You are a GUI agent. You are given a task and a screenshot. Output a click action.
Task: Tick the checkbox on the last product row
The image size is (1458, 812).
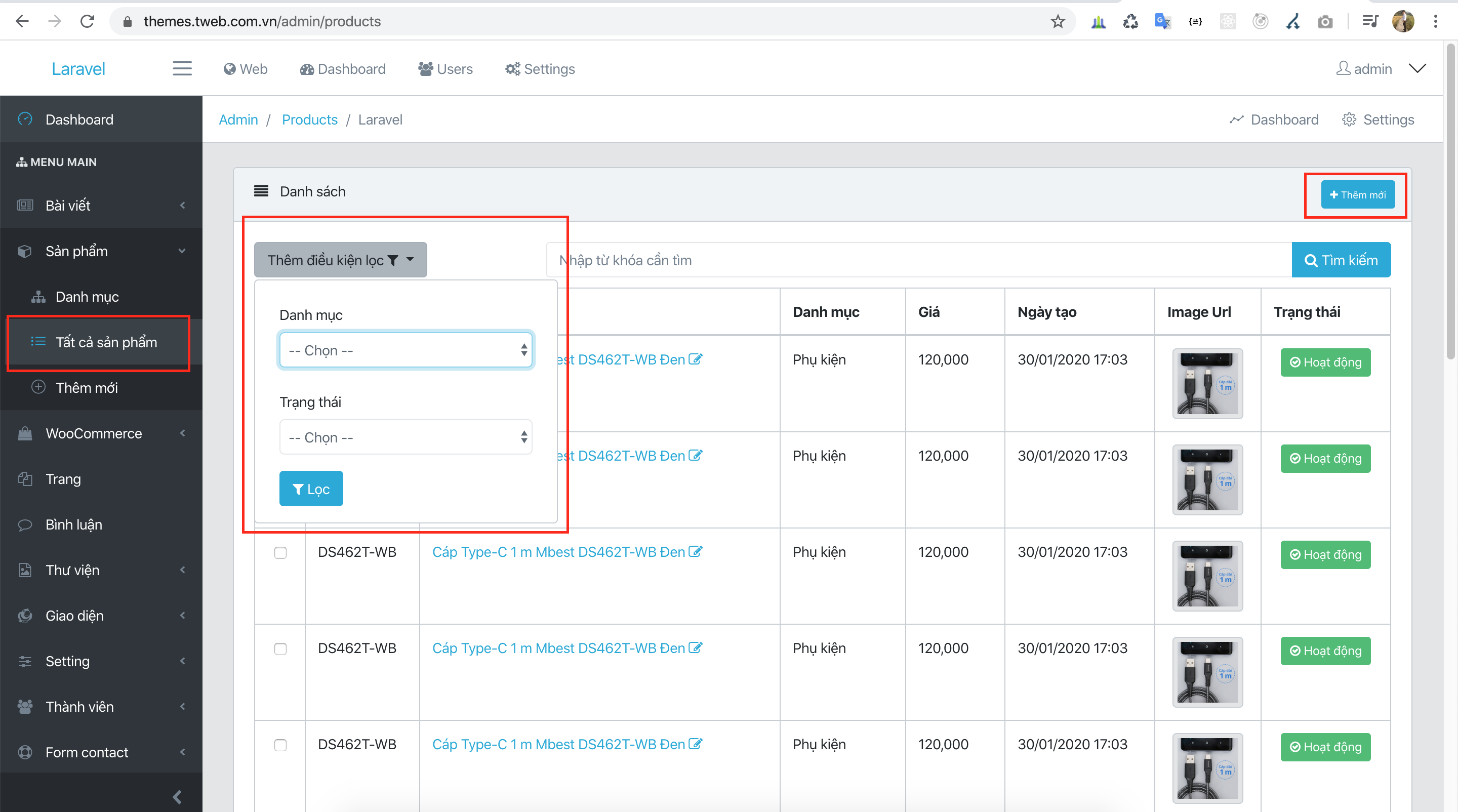[x=280, y=745]
